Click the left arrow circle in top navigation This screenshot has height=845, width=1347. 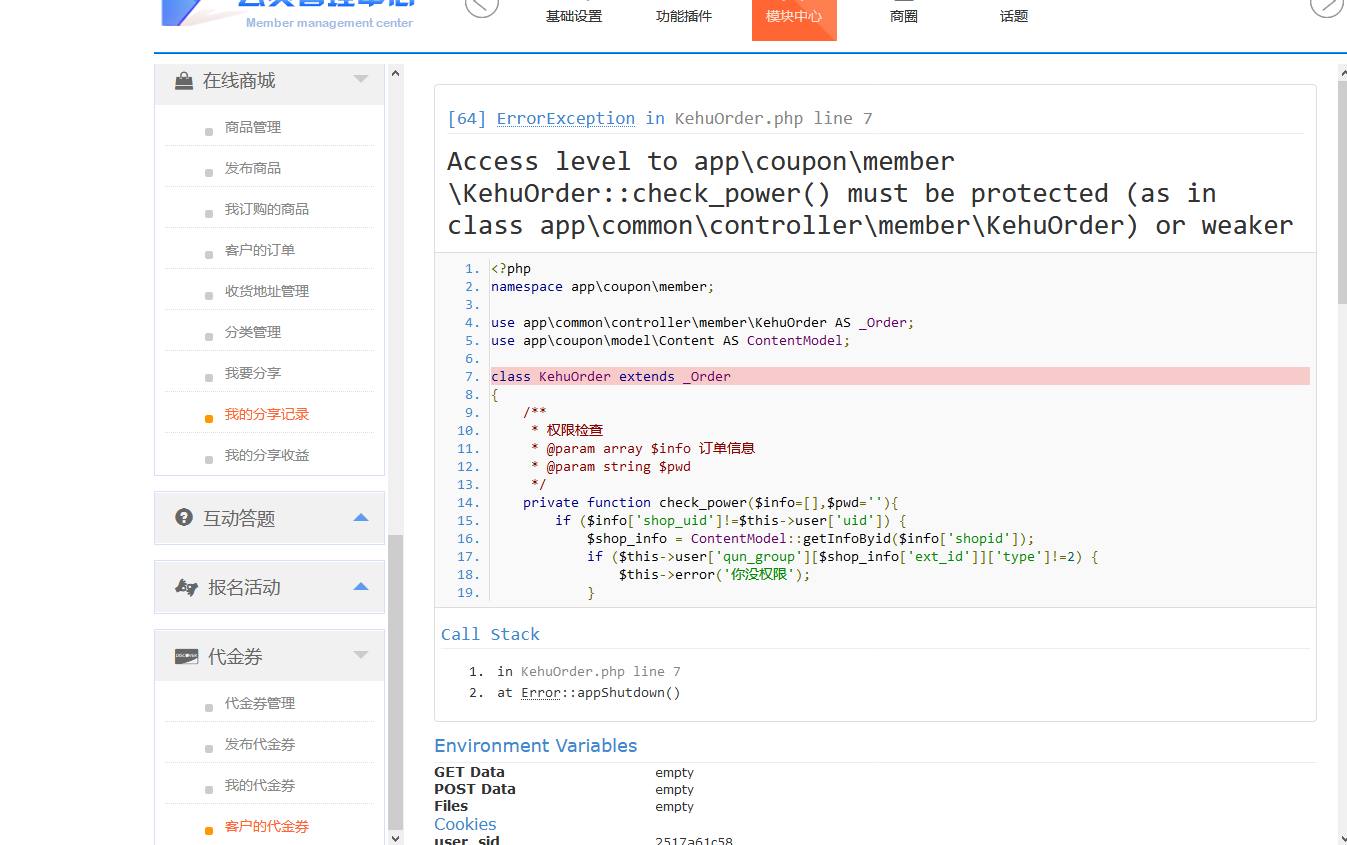[x=483, y=5]
